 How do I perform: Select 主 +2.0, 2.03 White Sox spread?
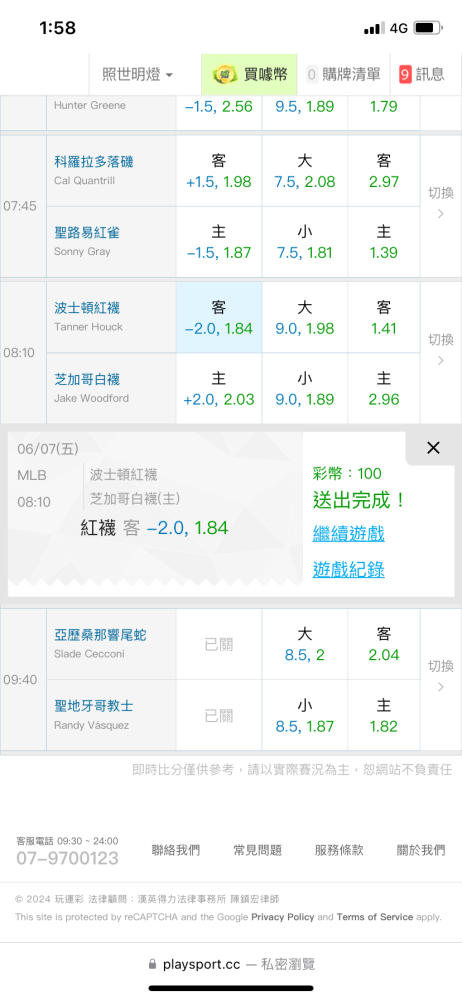coord(219,388)
